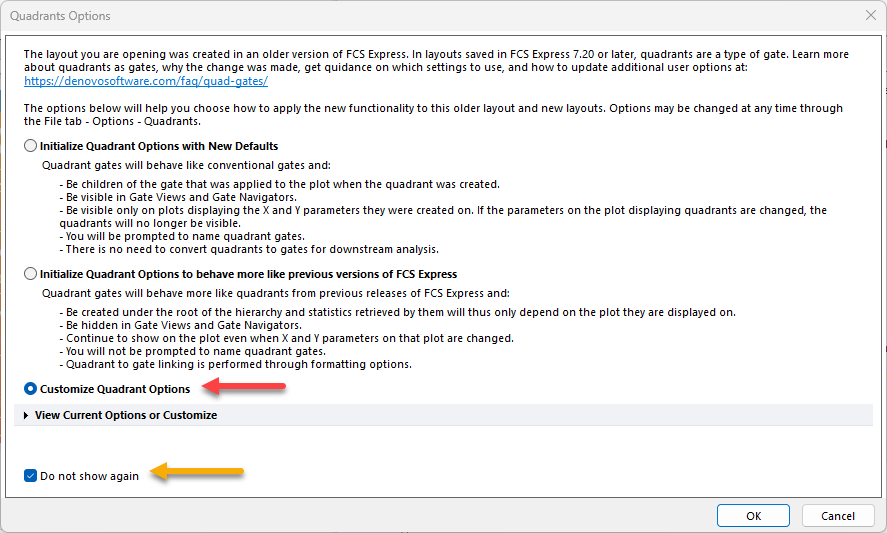Confirm the dialog with OK
Screen dimensions: 887x533
(x=753, y=516)
